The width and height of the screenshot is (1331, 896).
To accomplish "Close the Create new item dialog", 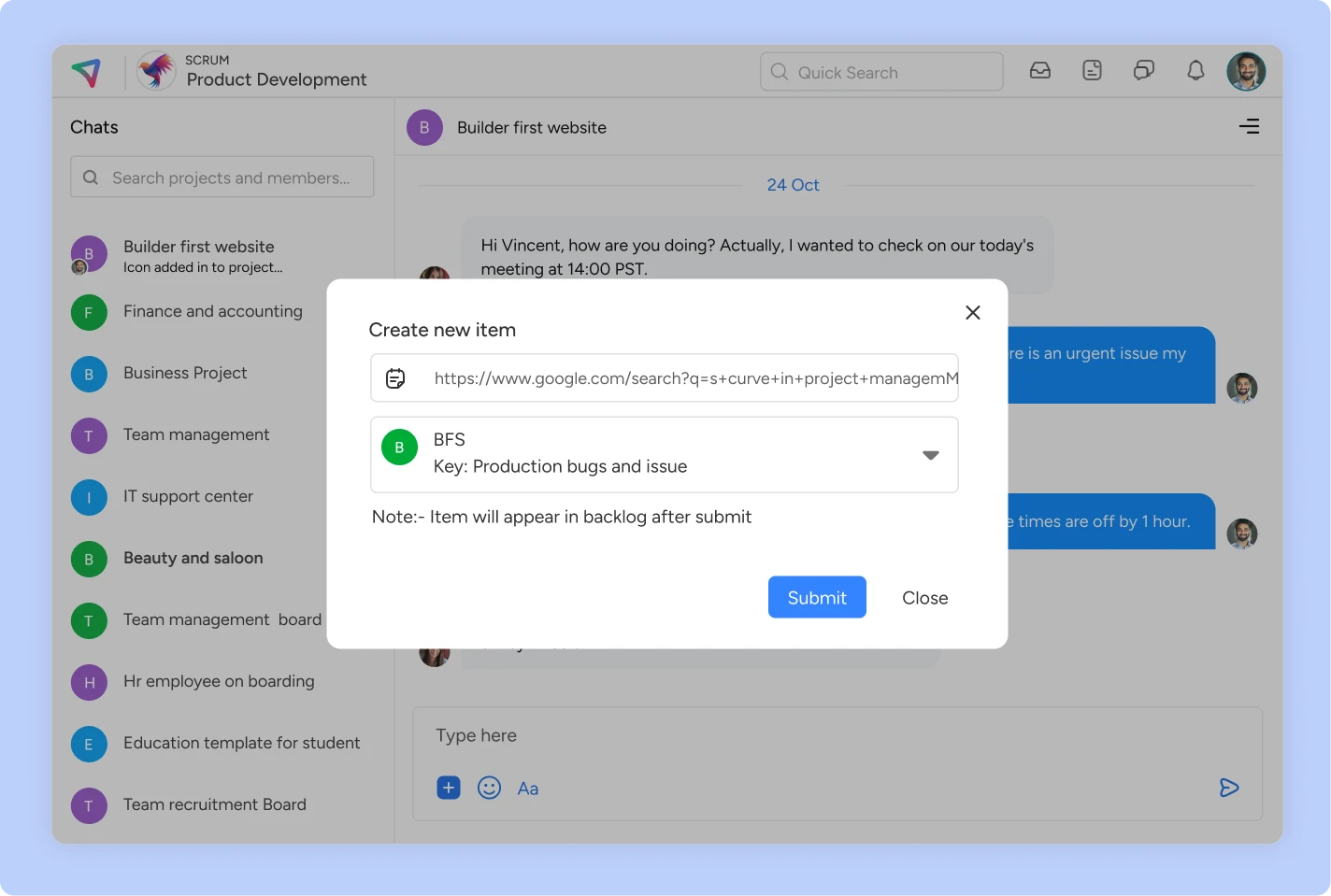I will tap(972, 312).
